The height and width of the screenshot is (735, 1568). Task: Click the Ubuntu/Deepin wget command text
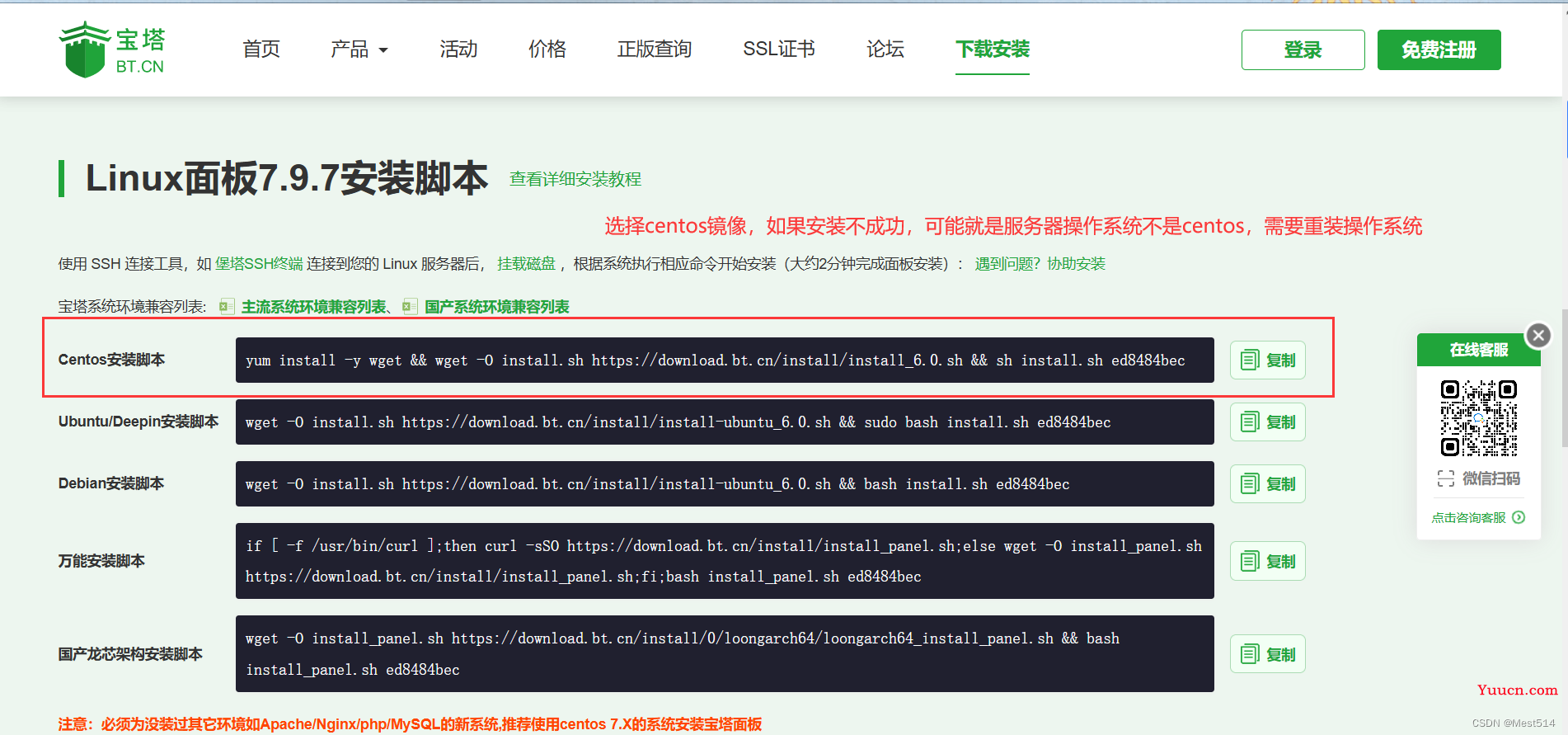(678, 422)
